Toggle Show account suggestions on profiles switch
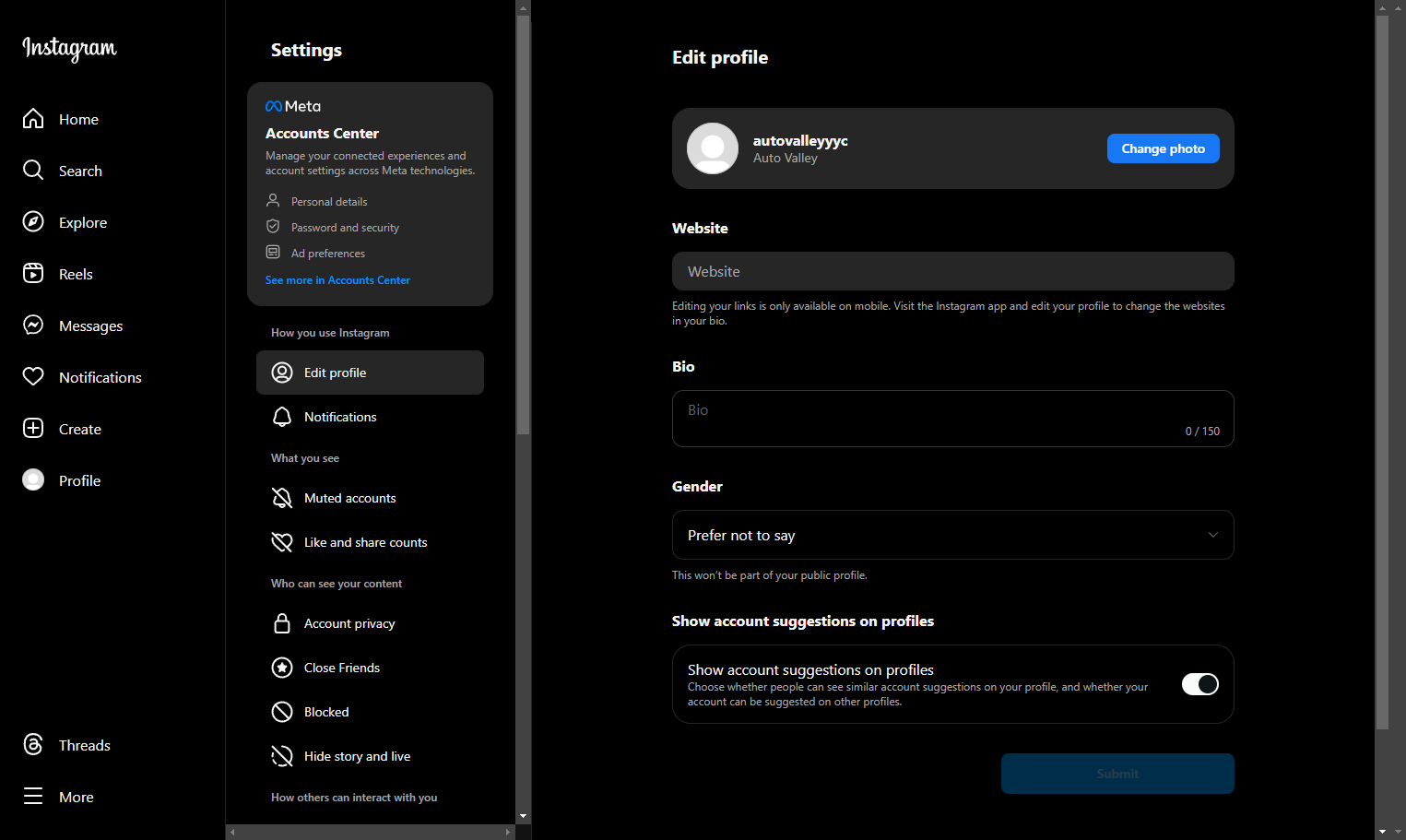The height and width of the screenshot is (840, 1406). [1200, 684]
